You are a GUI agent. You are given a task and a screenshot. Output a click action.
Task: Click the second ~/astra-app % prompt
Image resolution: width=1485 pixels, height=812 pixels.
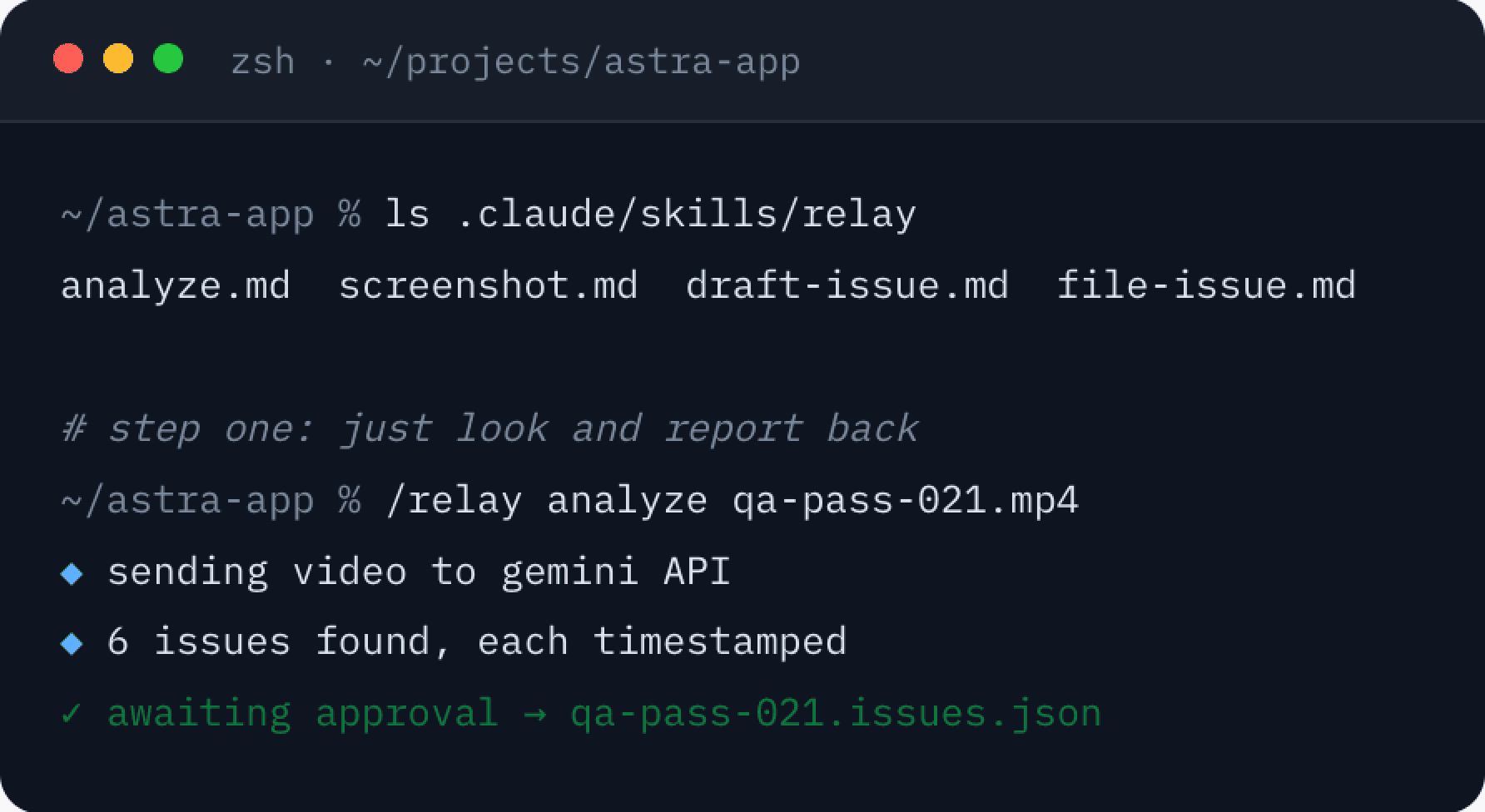[211, 500]
